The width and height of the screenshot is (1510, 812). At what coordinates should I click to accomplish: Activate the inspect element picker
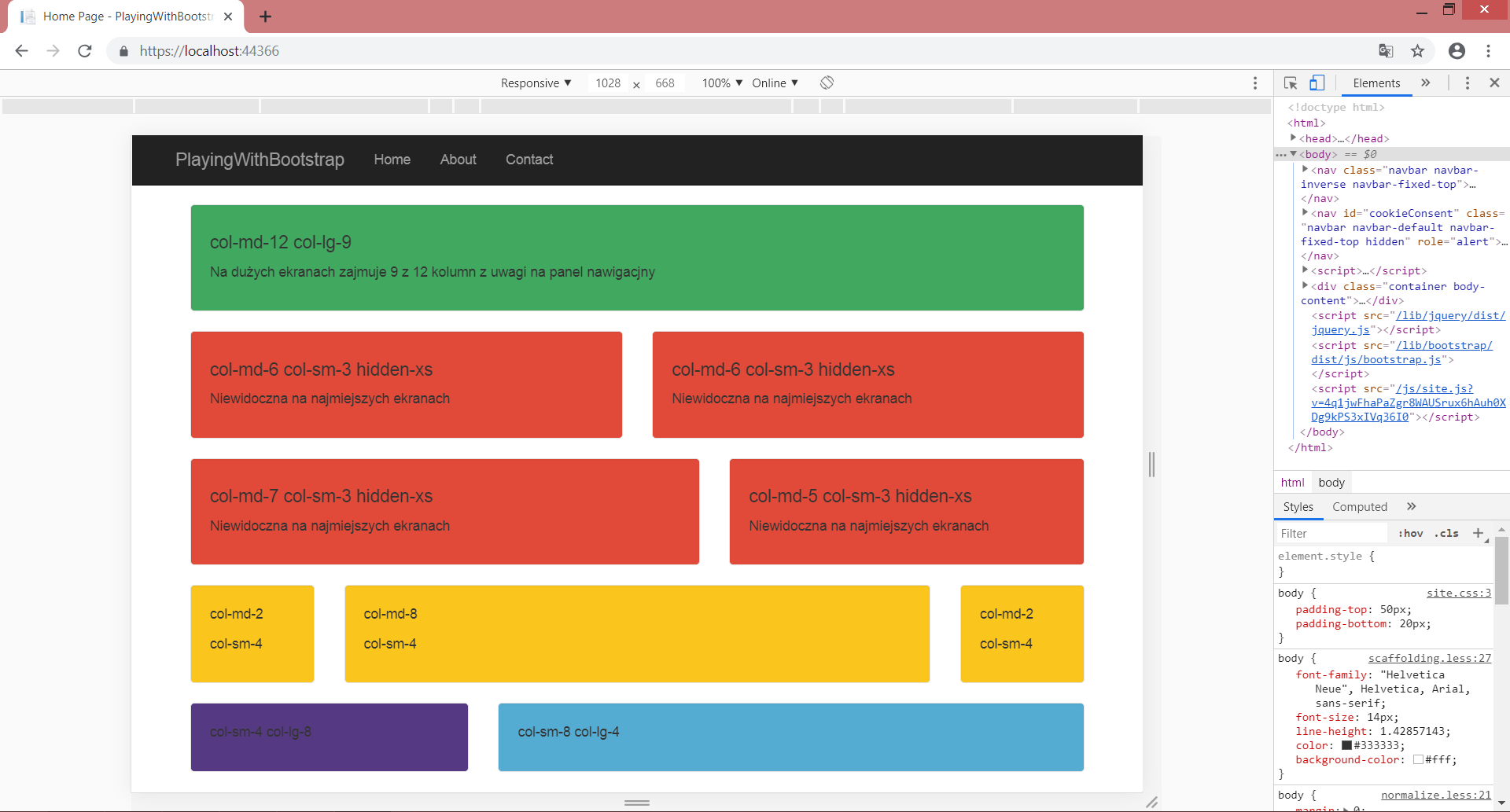pyautogui.click(x=1291, y=83)
